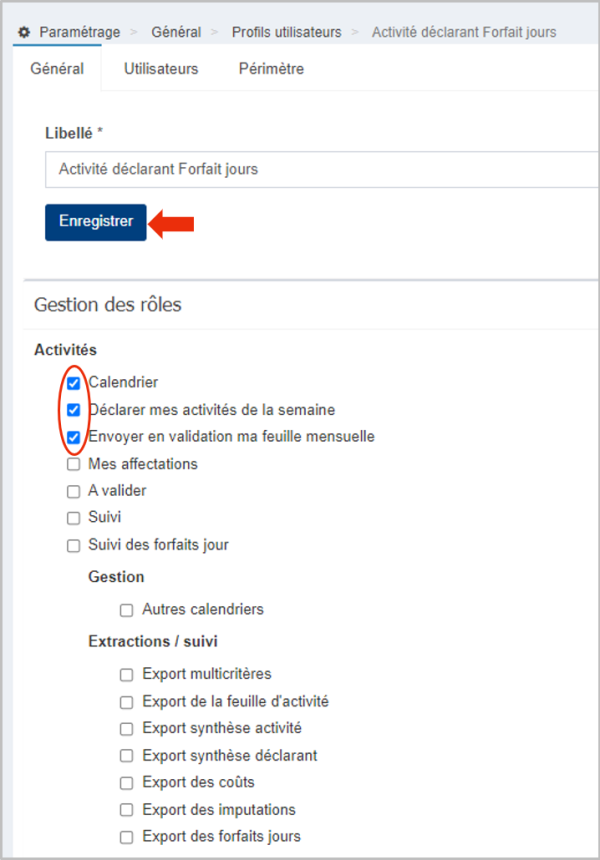Uncheck Déclarer mes activités de la semaine
The image size is (600, 860).
pyautogui.click(x=73, y=410)
